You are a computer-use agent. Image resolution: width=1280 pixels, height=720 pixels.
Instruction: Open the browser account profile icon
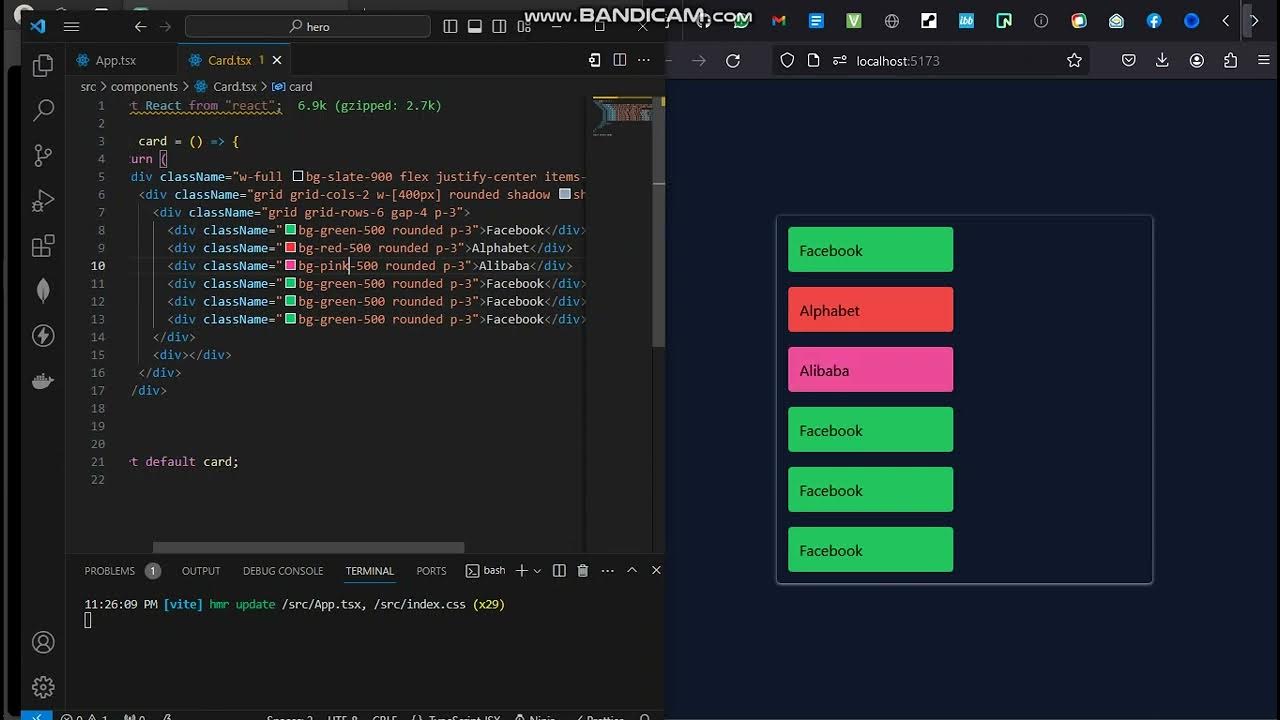tap(1196, 61)
